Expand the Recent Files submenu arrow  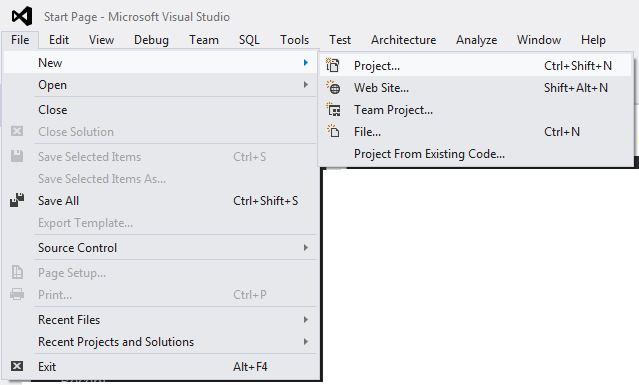pos(306,320)
